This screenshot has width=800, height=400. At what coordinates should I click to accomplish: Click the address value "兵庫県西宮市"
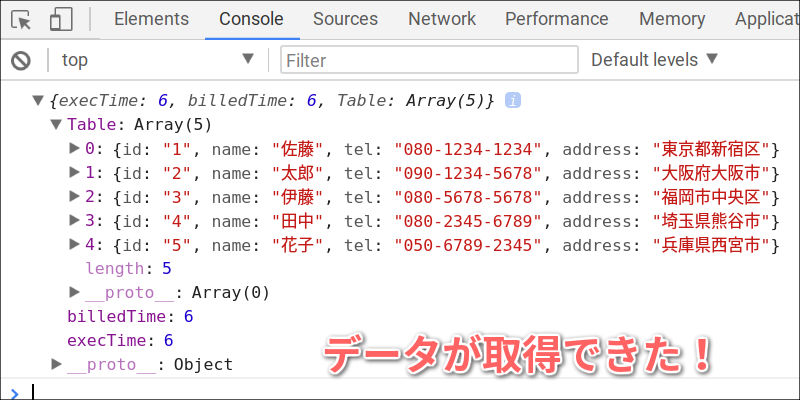[712, 245]
